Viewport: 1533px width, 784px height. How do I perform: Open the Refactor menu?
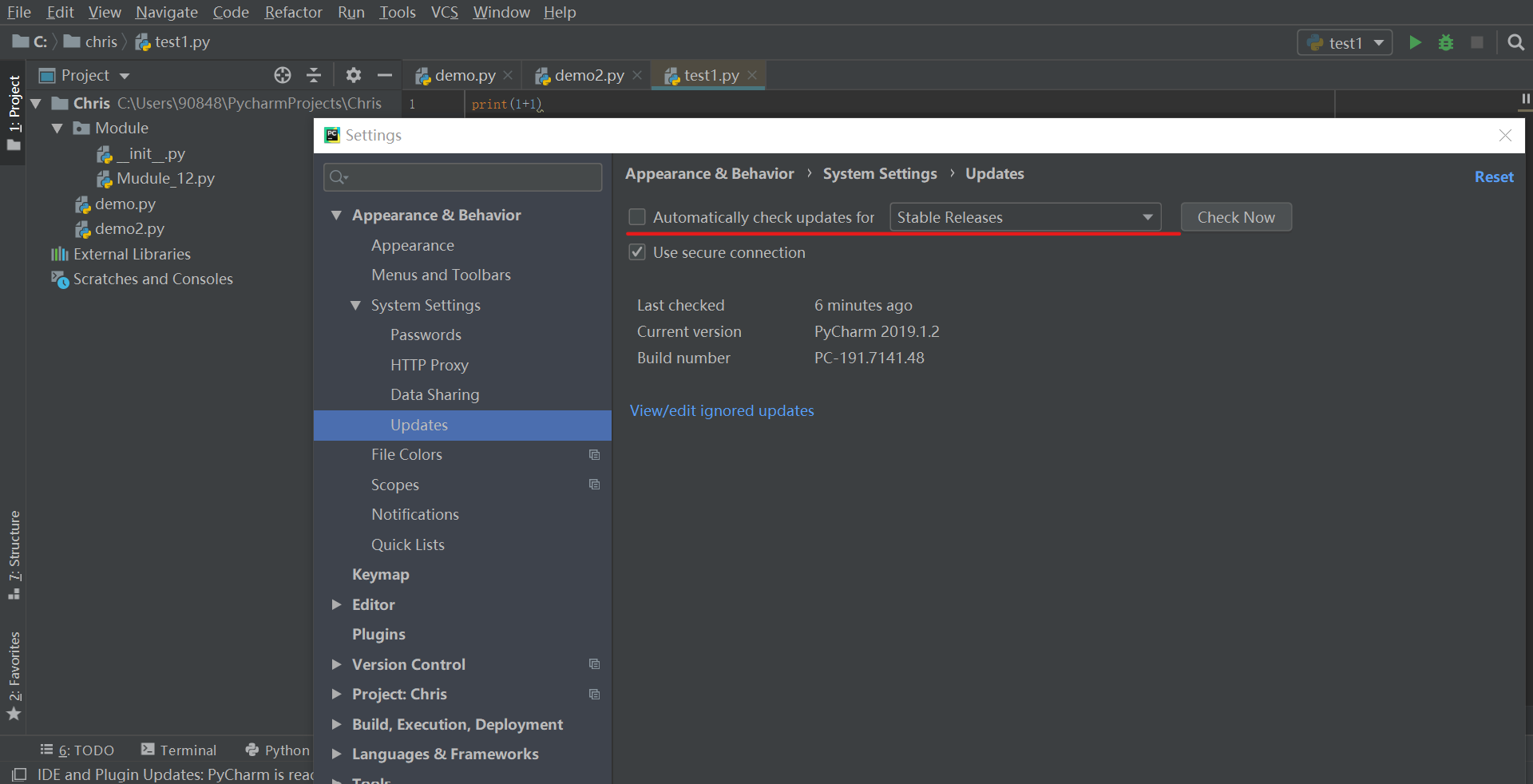pos(294,12)
